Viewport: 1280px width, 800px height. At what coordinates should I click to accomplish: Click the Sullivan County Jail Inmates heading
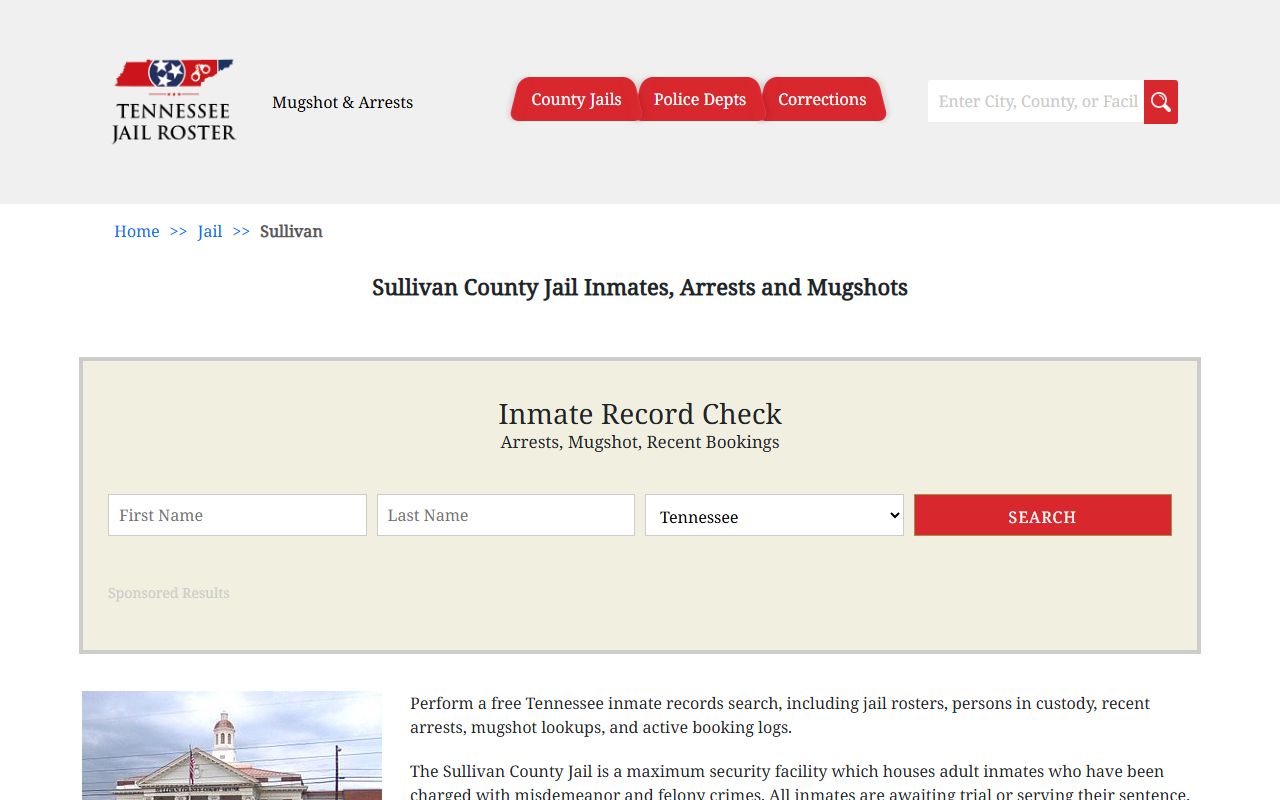pos(640,287)
